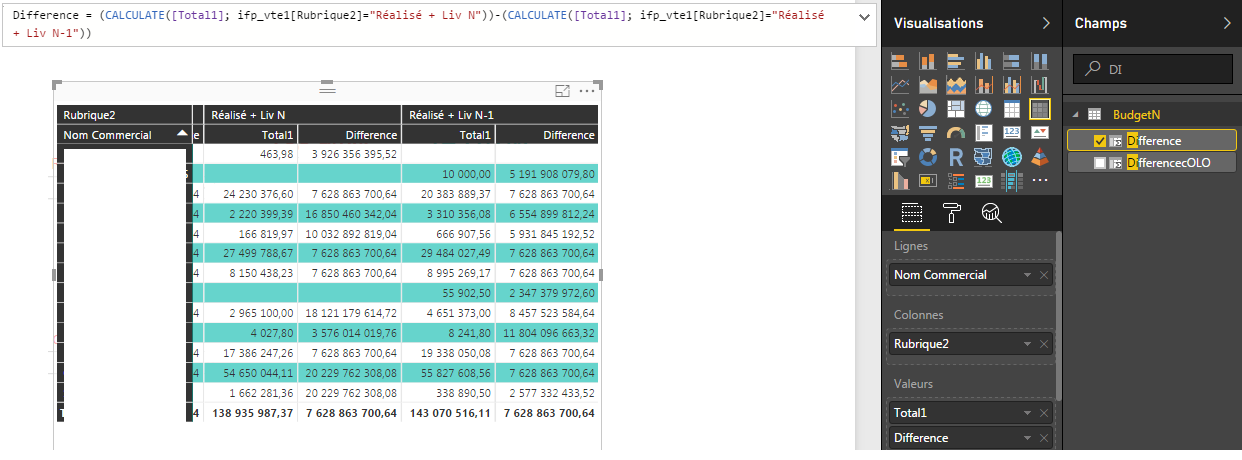Choose the filled map visual
The image size is (1242, 460).
coord(899,132)
